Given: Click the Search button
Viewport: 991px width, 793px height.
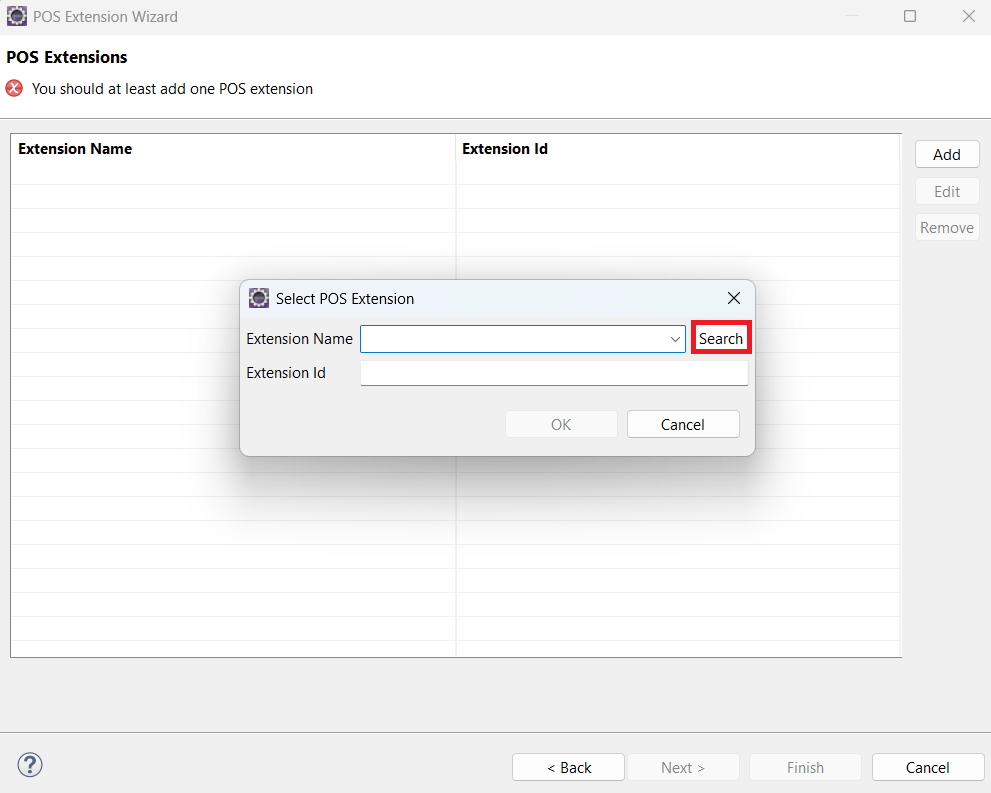Looking at the screenshot, I should coord(721,338).
